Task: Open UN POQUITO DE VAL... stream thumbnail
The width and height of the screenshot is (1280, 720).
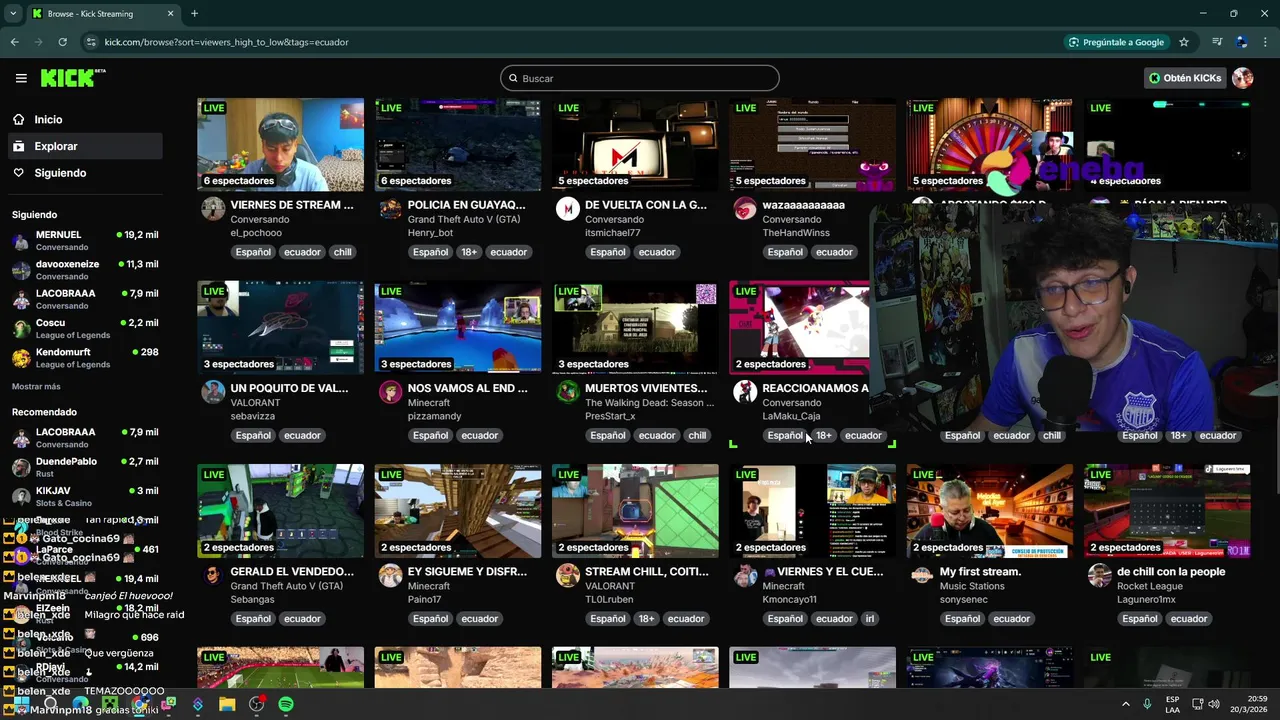Action: coord(280,328)
